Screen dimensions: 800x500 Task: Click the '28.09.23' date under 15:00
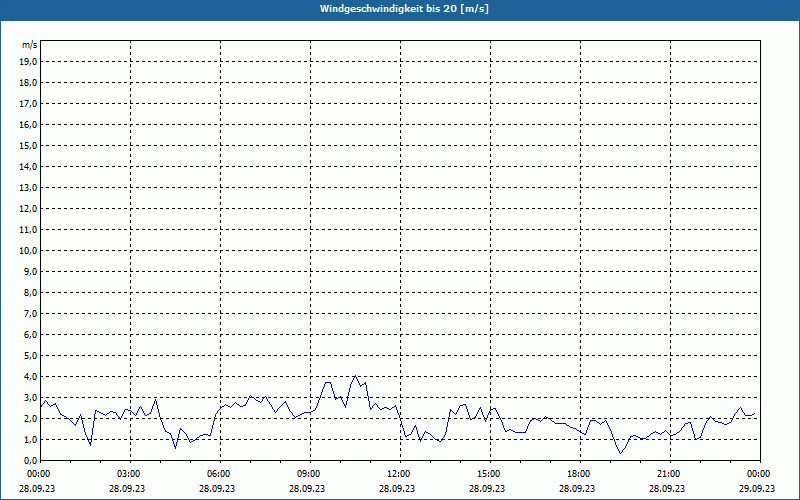486,488
